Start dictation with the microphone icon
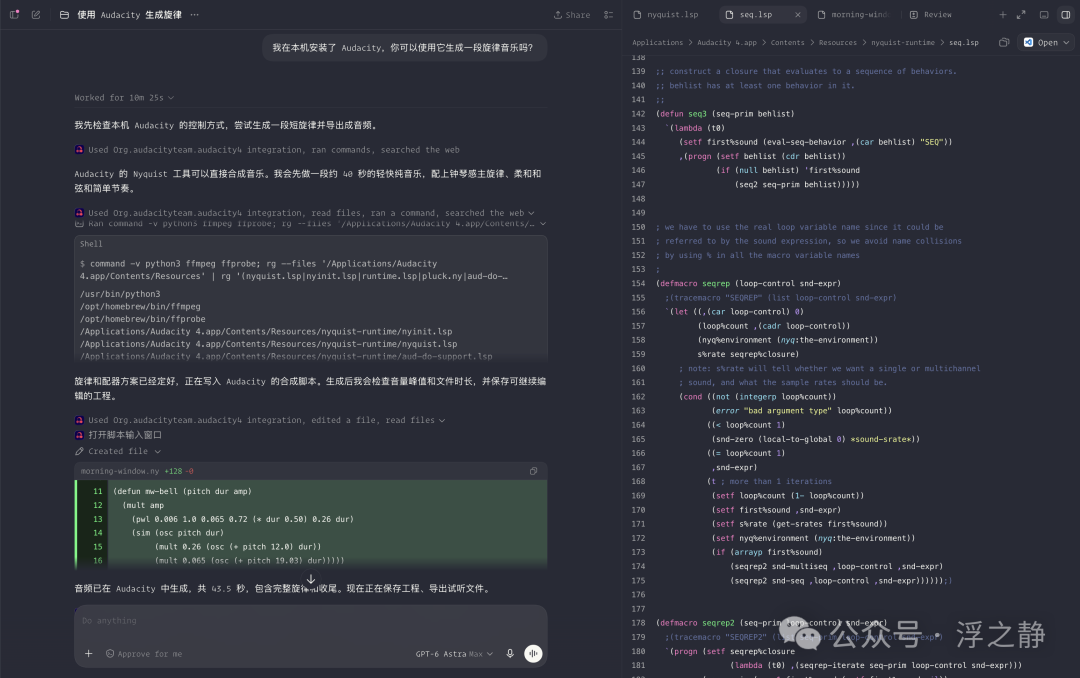The width and height of the screenshot is (1080, 678). [x=510, y=654]
